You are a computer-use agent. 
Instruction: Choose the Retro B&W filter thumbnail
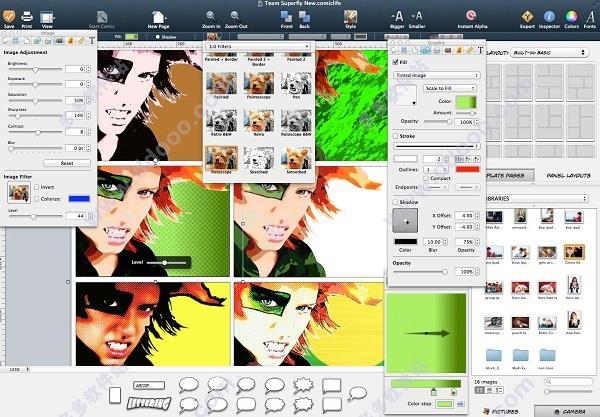click(221, 123)
